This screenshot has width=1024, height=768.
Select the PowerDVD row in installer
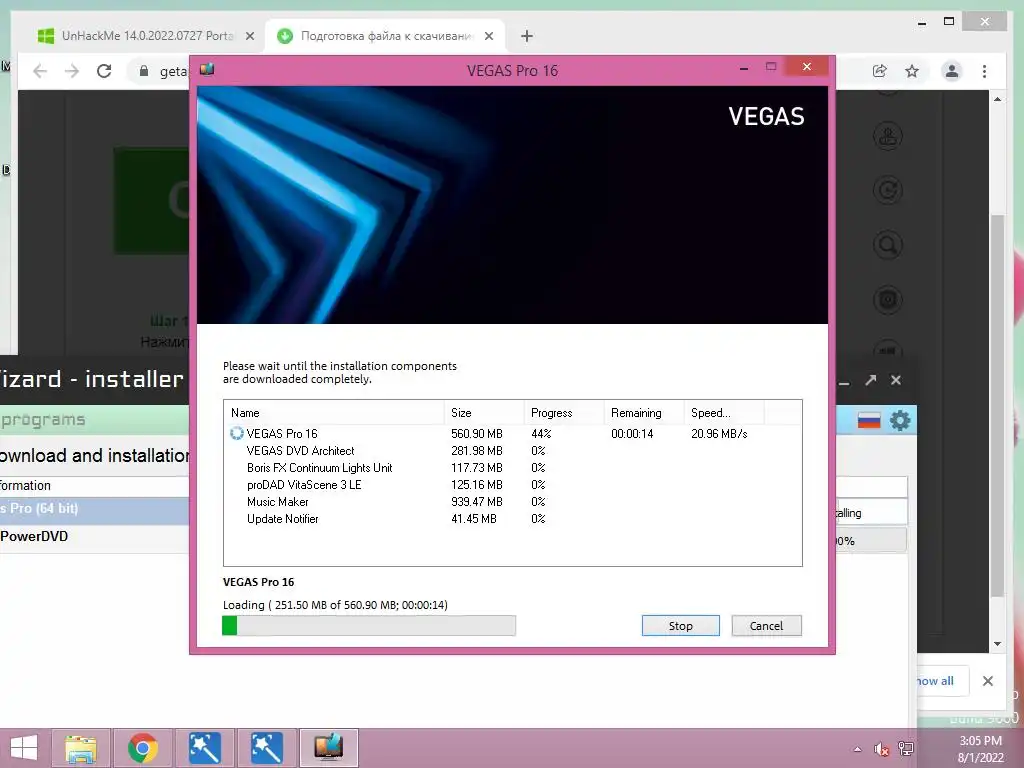coord(95,537)
